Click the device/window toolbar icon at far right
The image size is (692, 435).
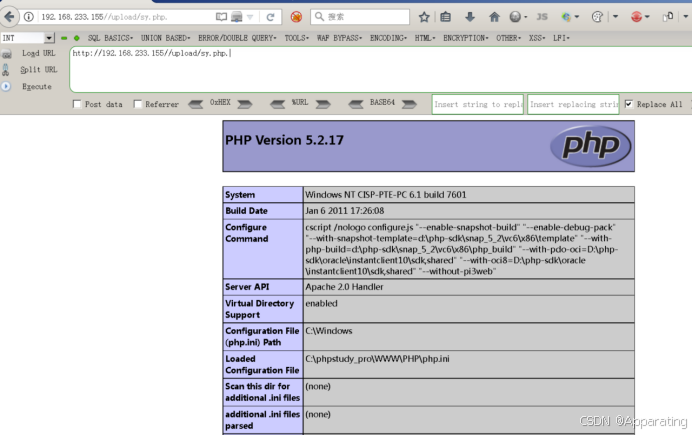point(668,17)
